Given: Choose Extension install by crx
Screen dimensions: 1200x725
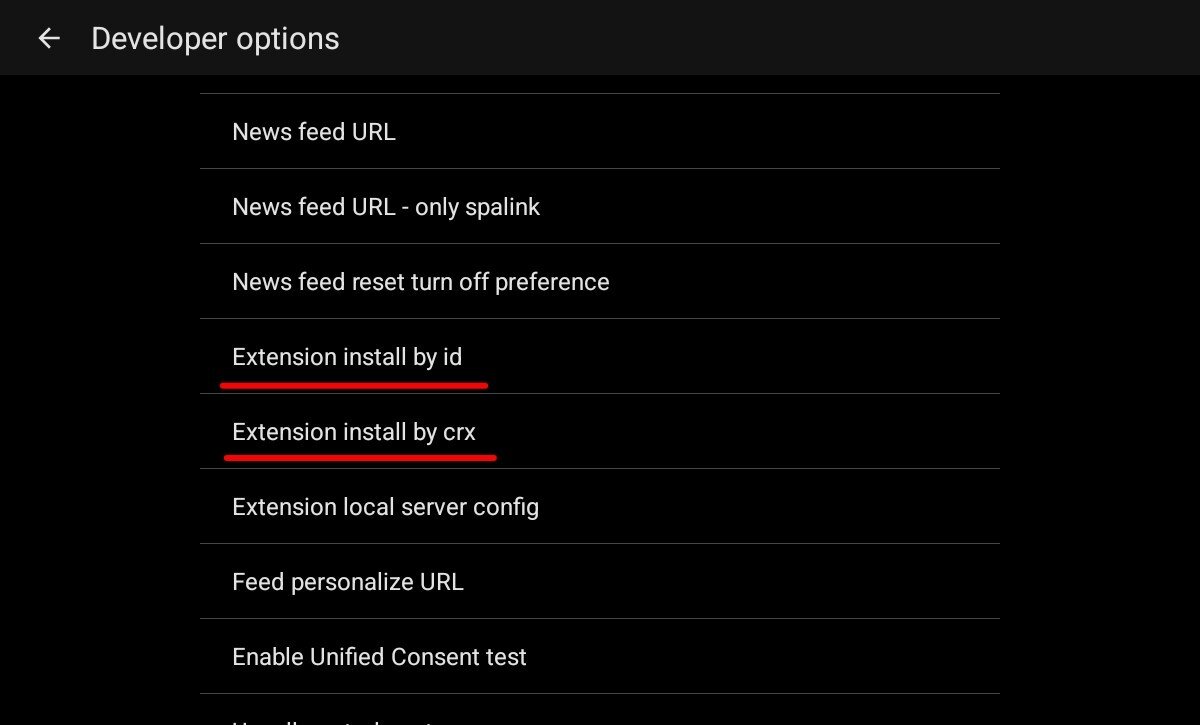Looking at the screenshot, I should (x=354, y=432).
